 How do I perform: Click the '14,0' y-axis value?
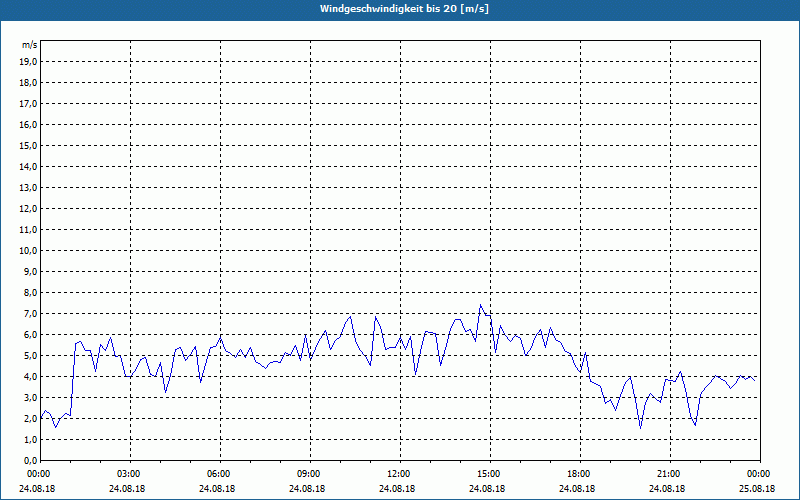click(x=28, y=166)
